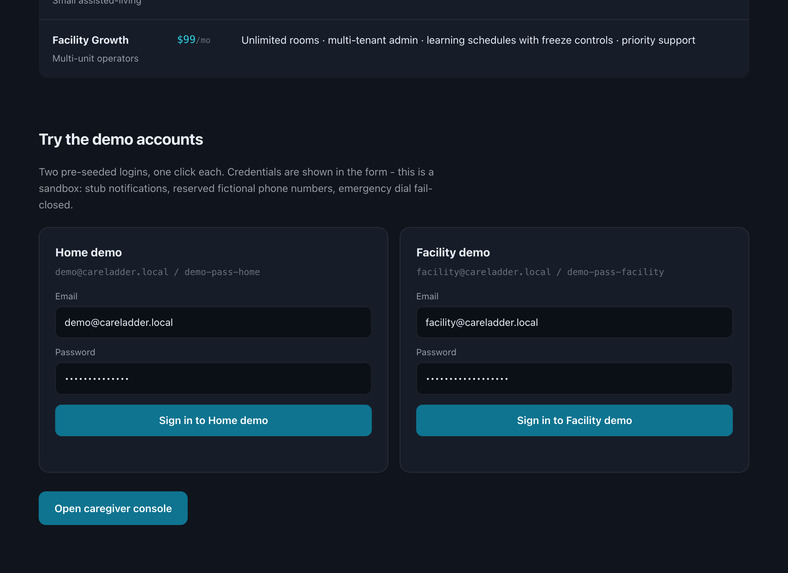Focus the Home demo password field
Screen dimensions: 788x573
213,378
